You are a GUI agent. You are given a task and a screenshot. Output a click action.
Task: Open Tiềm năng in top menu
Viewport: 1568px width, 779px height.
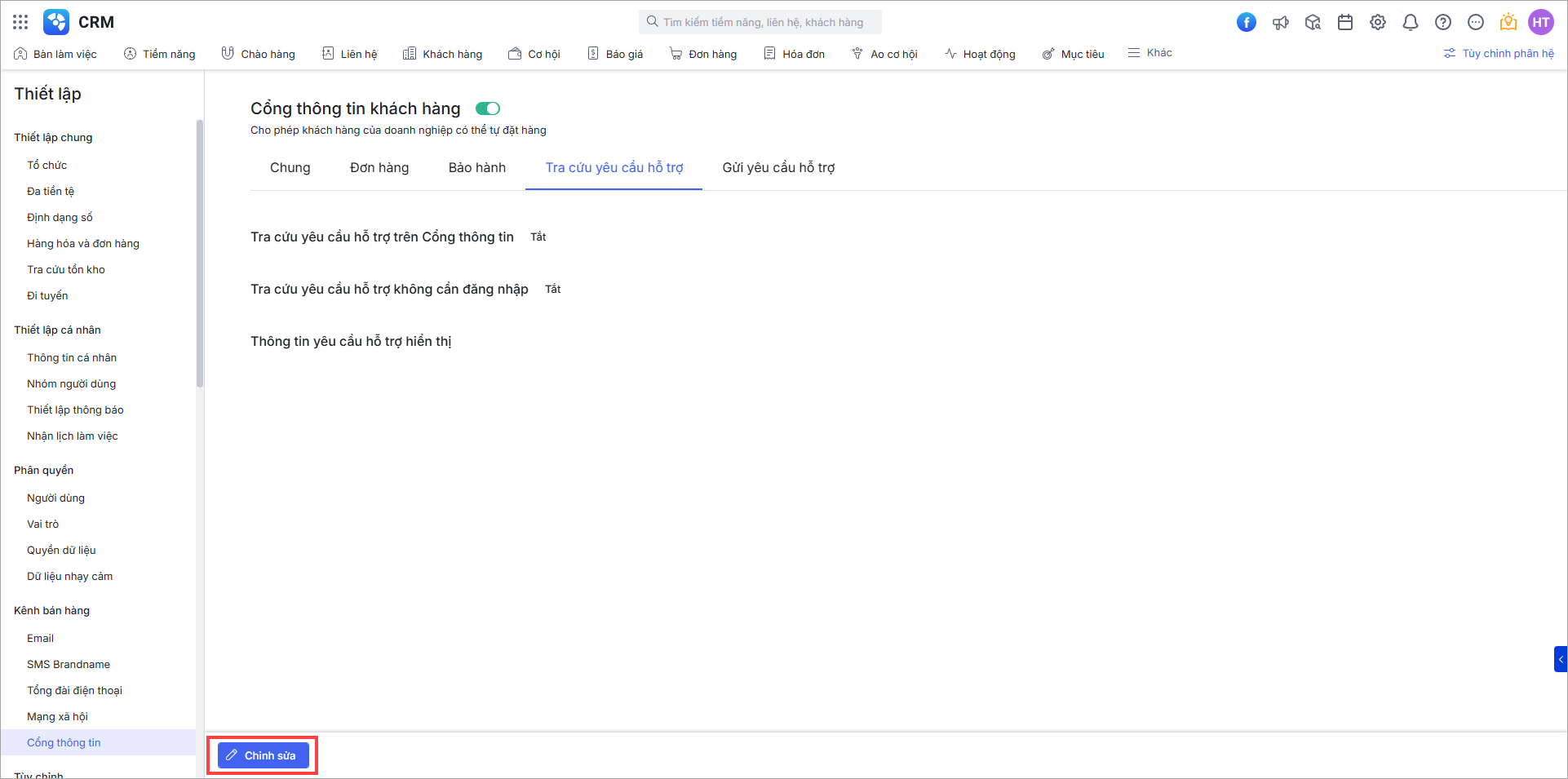point(160,54)
